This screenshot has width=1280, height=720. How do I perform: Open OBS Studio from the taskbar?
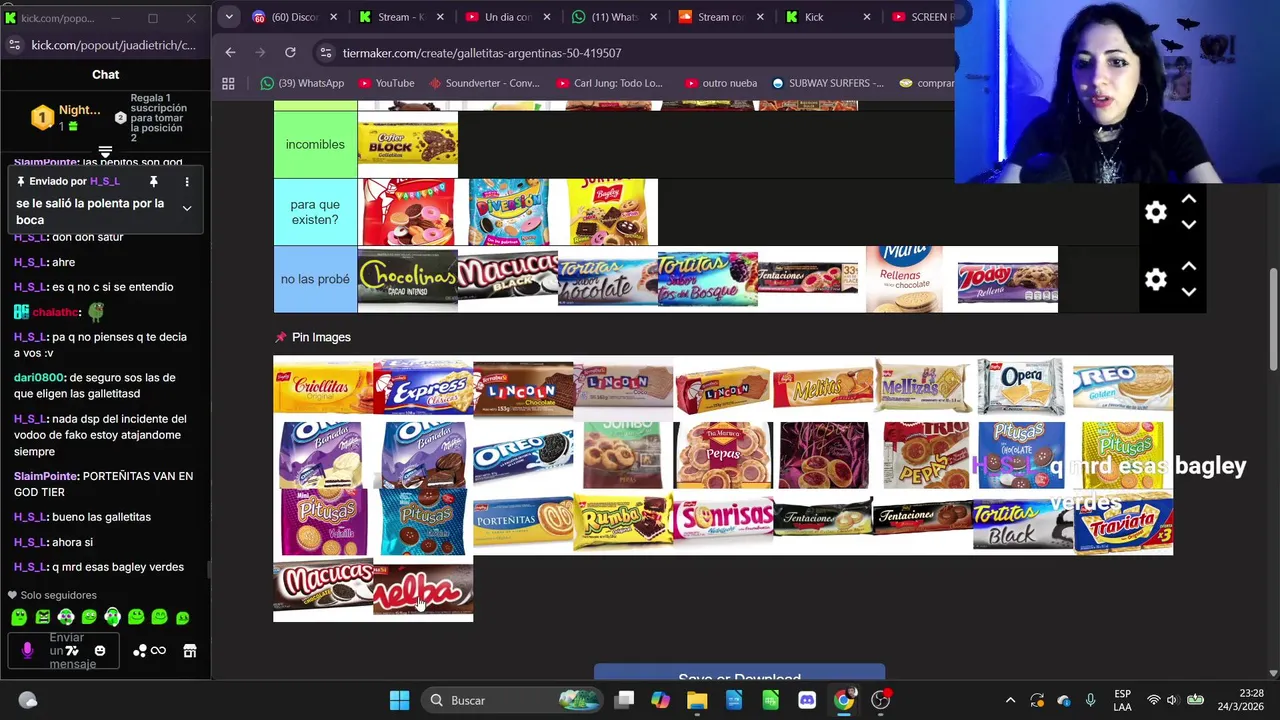point(881,700)
